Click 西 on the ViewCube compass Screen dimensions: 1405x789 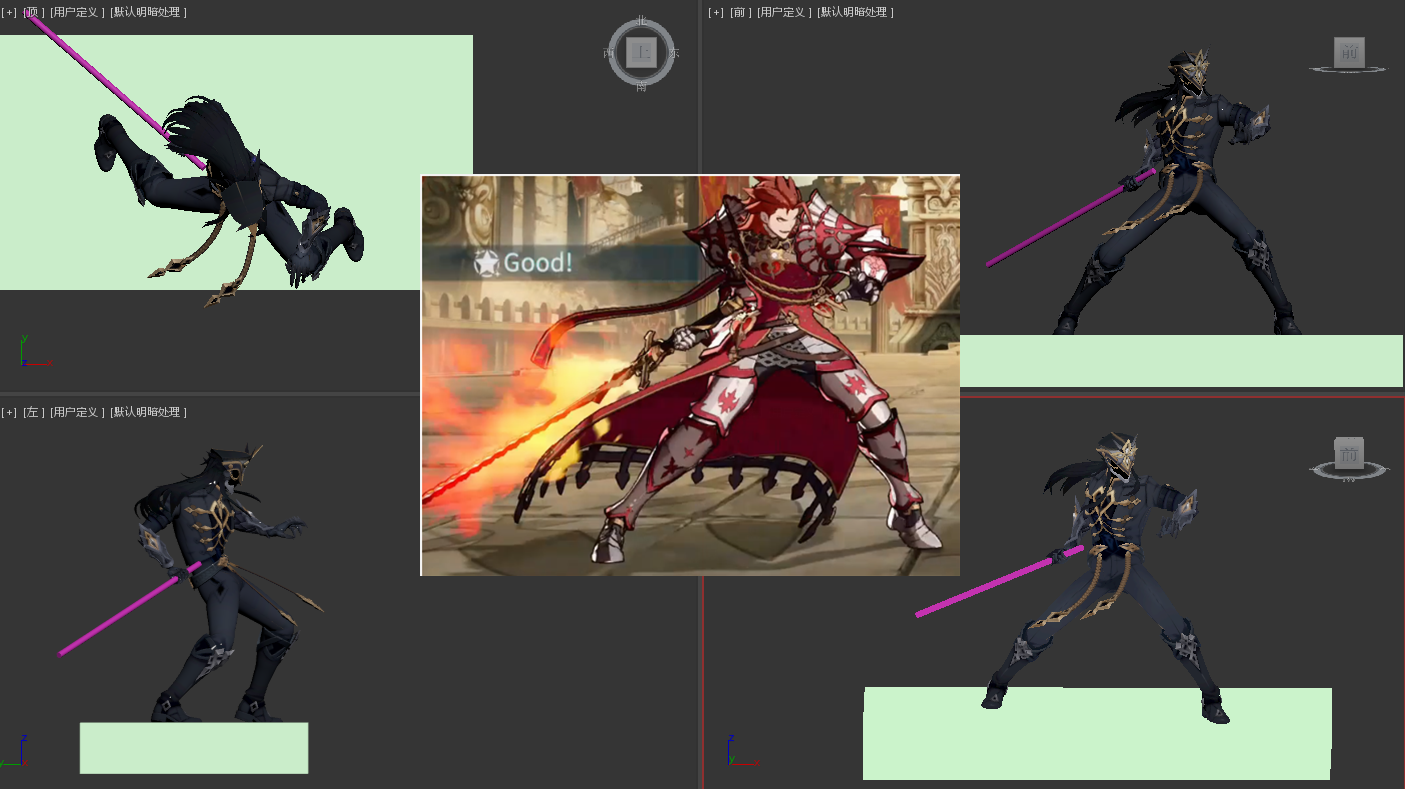click(609, 53)
